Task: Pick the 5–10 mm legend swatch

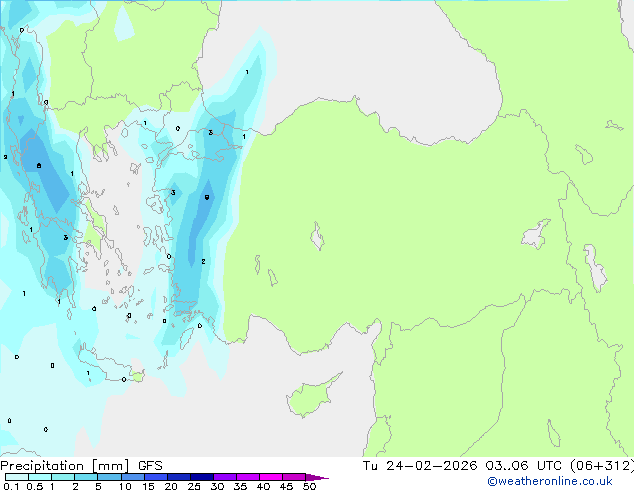Action: 109,477
